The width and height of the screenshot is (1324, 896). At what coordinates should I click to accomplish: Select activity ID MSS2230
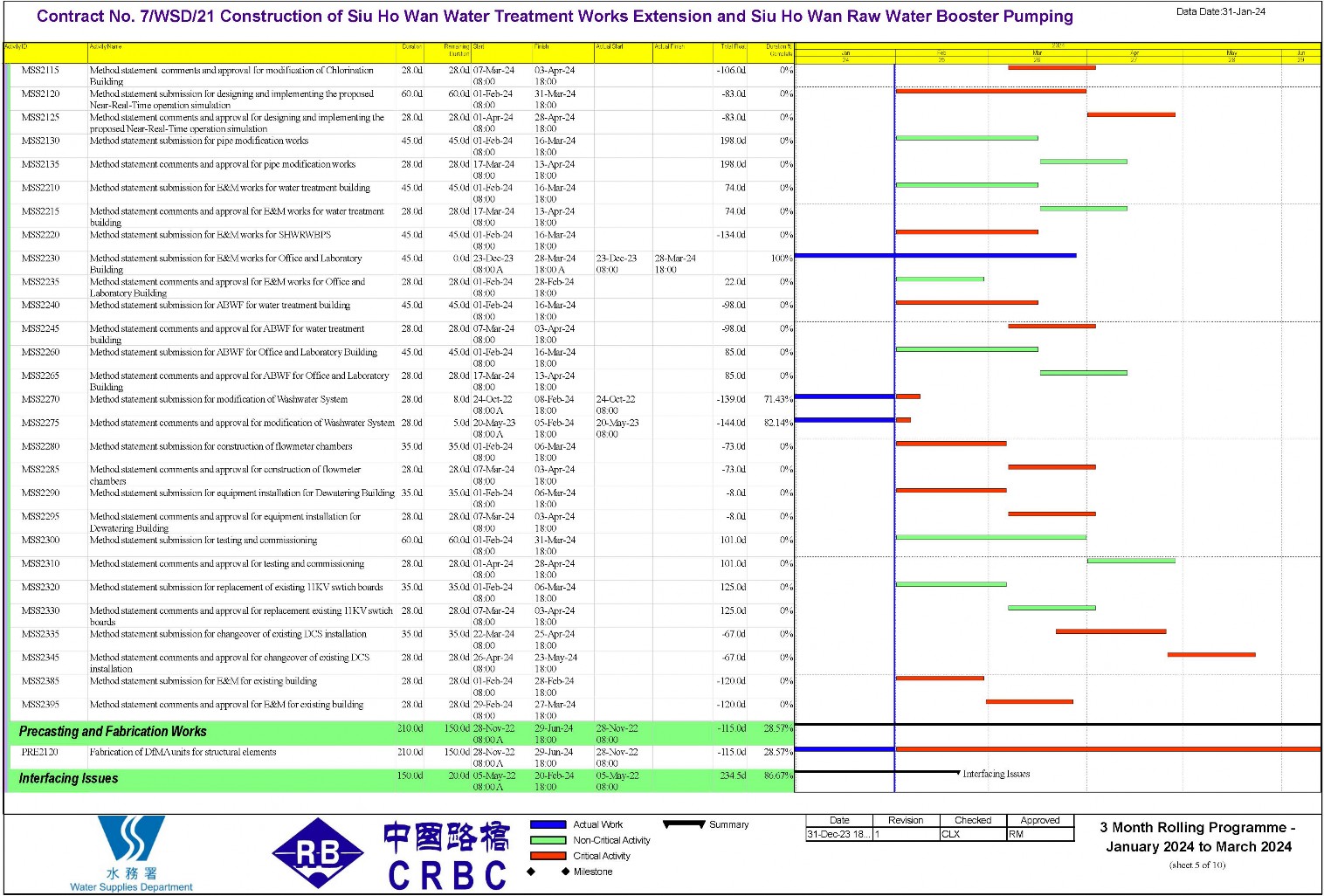40,258
